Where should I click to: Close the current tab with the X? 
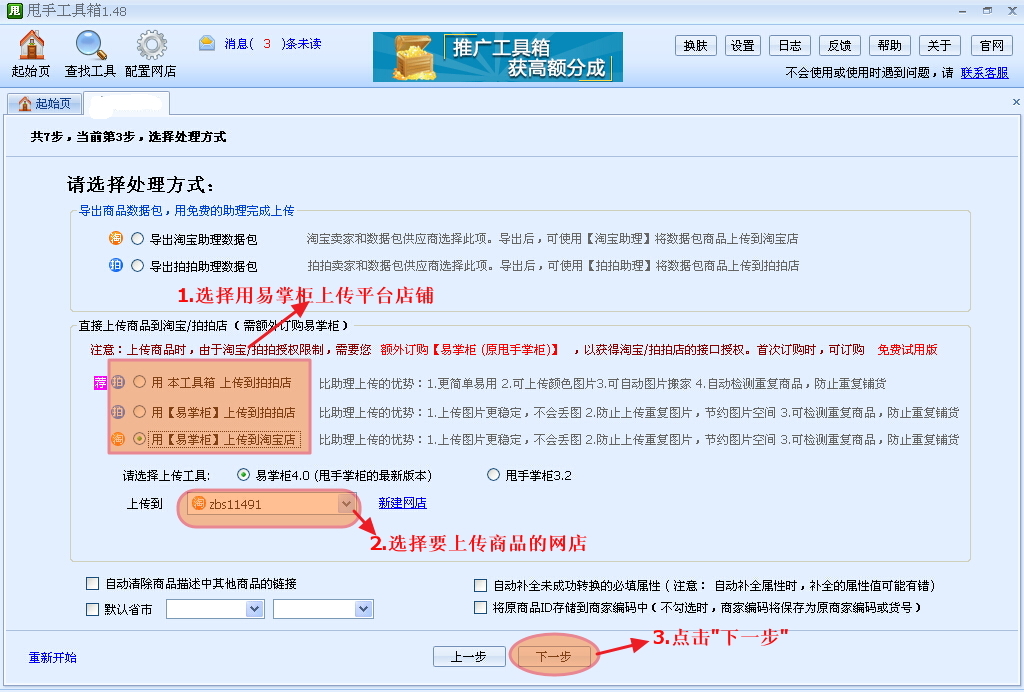tap(1016, 102)
